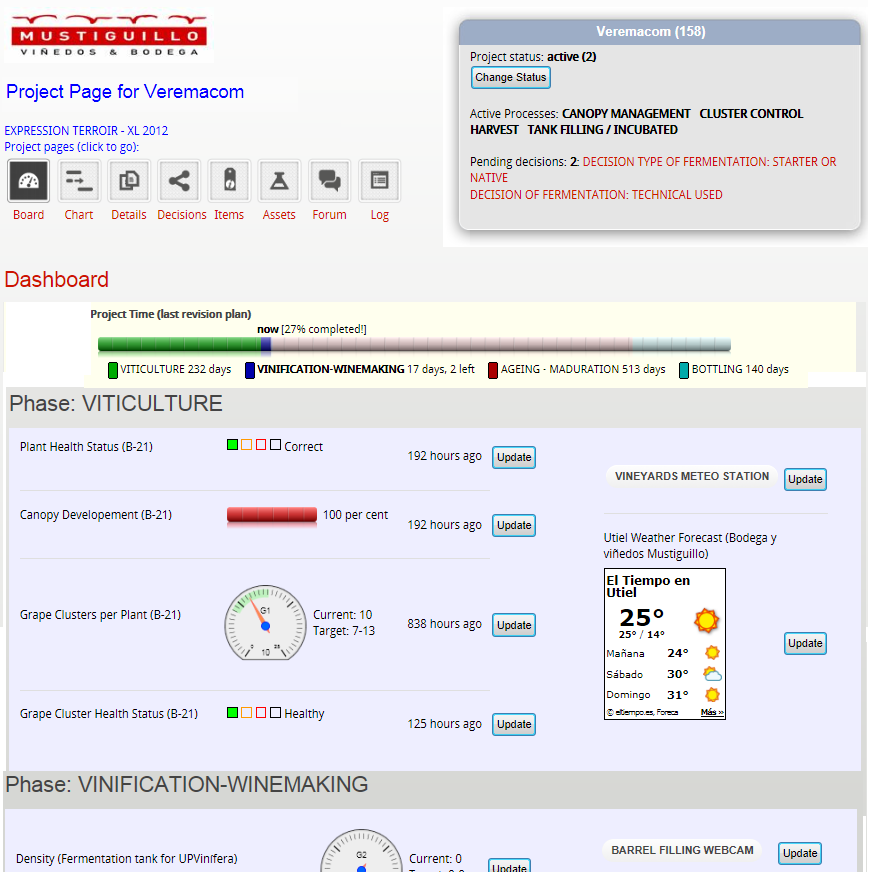The image size is (870, 872).
Task: Click the green Viticulture timeline segment
Action: [179, 345]
